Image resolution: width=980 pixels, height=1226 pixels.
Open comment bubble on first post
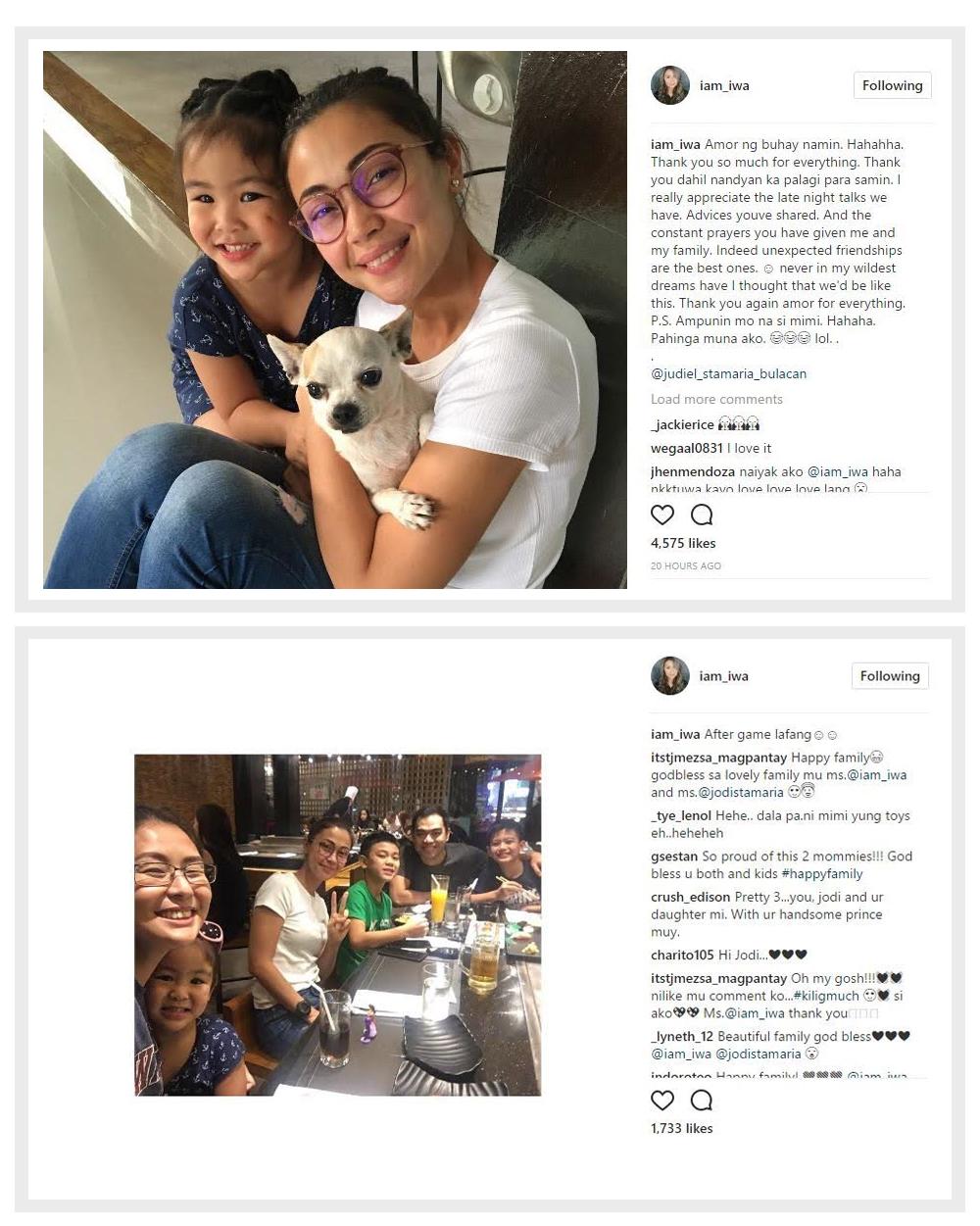702,515
